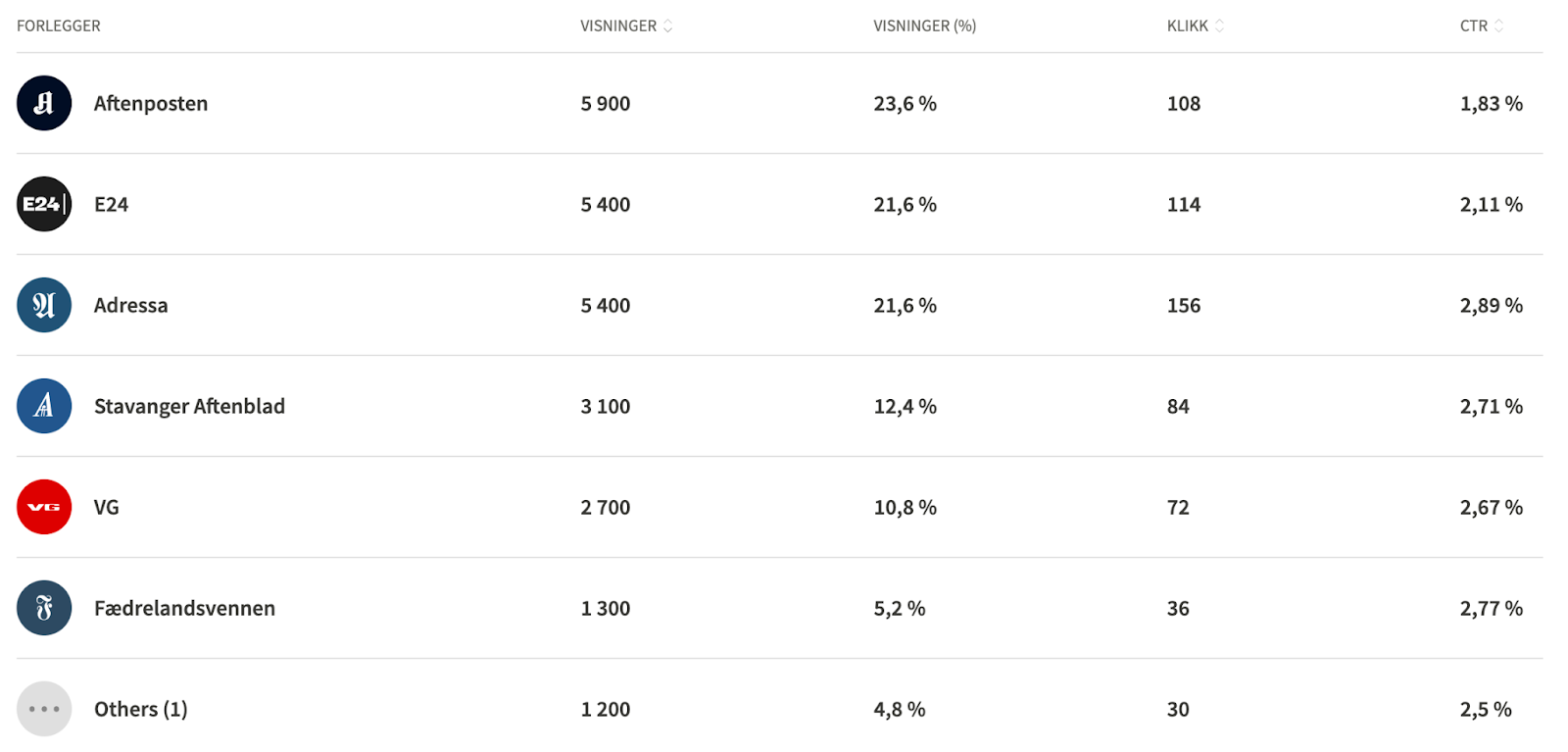This screenshot has height=752, width=1568.
Task: Open the Stavanger Aftenblad logo icon
Action: pos(44,406)
